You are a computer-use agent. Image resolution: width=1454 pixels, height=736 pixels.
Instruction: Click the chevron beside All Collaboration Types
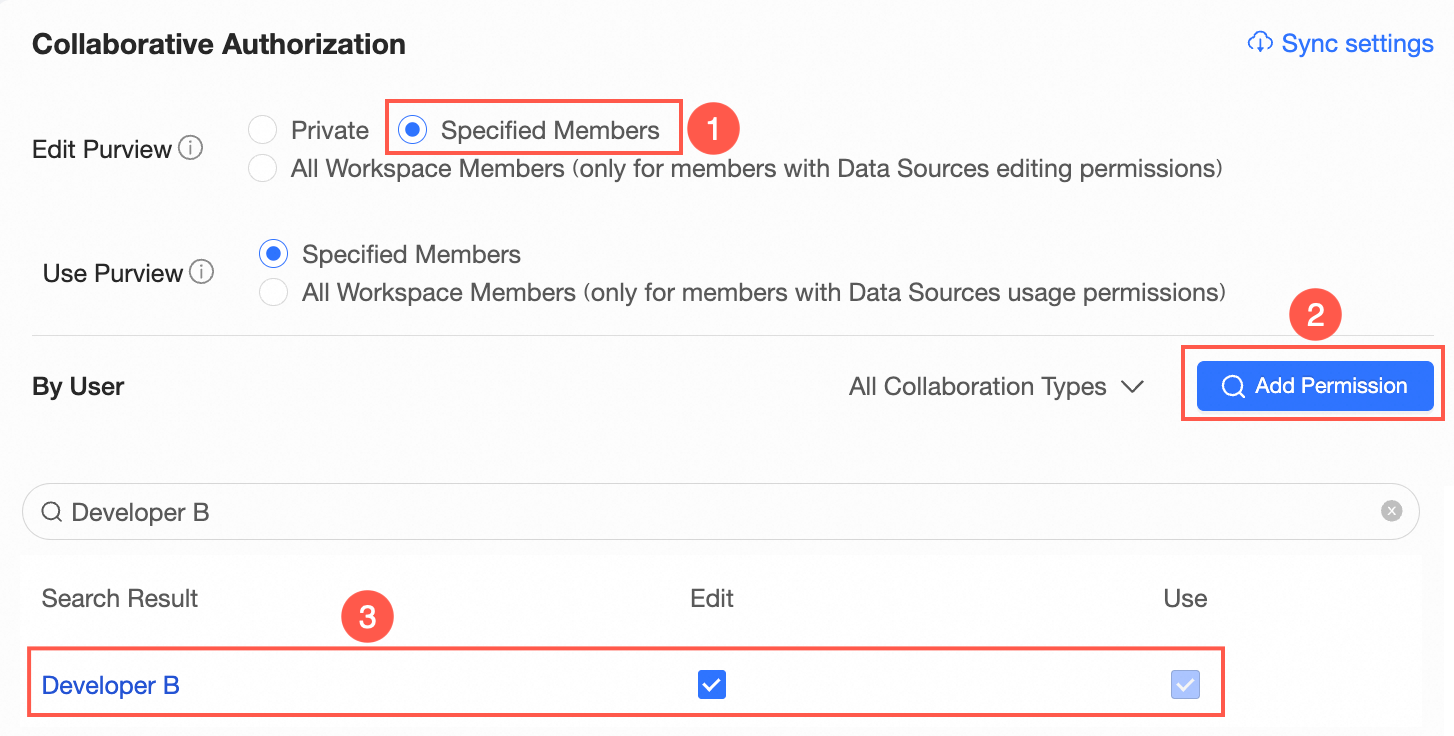pos(1132,387)
